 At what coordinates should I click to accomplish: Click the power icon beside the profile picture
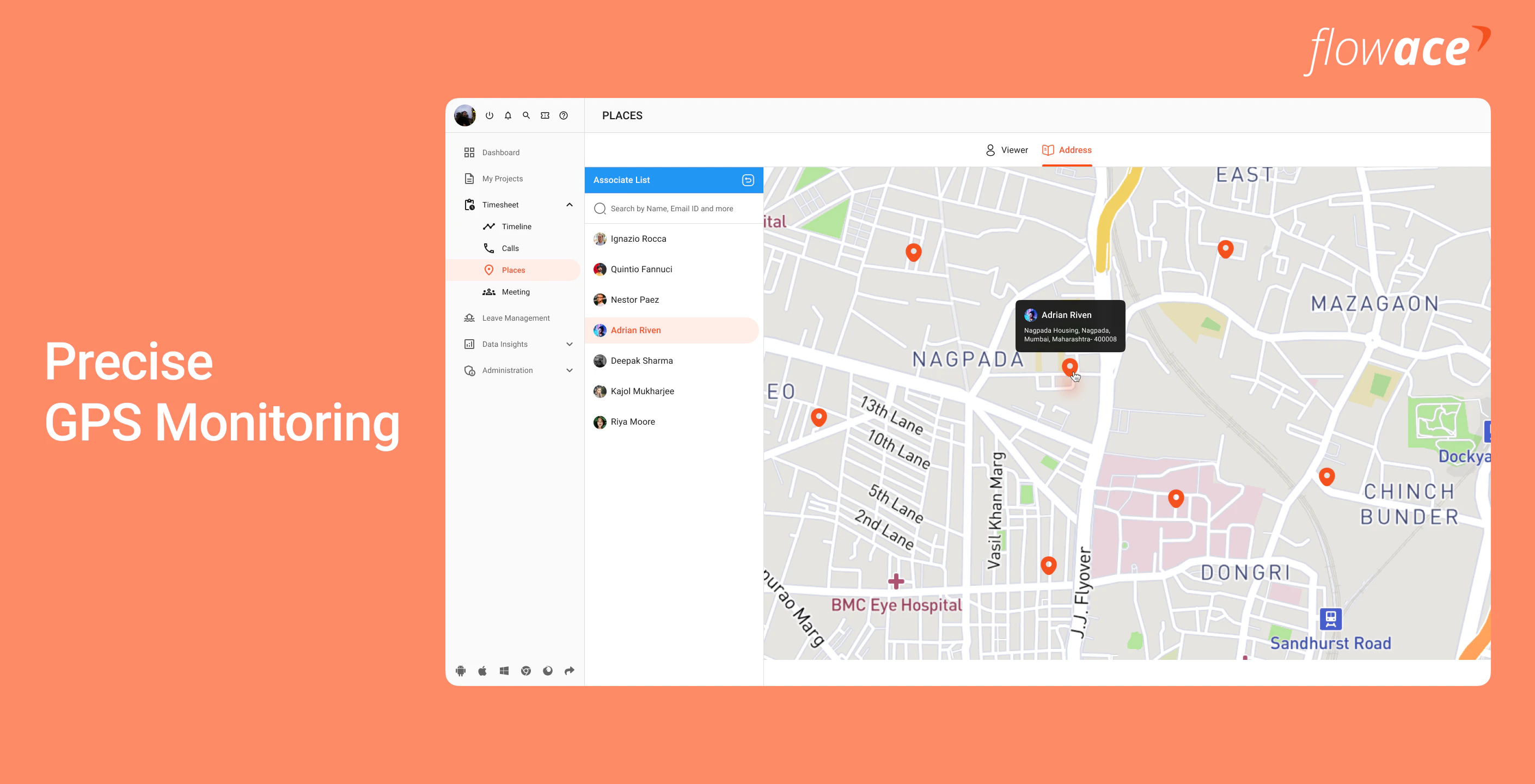[x=489, y=115]
